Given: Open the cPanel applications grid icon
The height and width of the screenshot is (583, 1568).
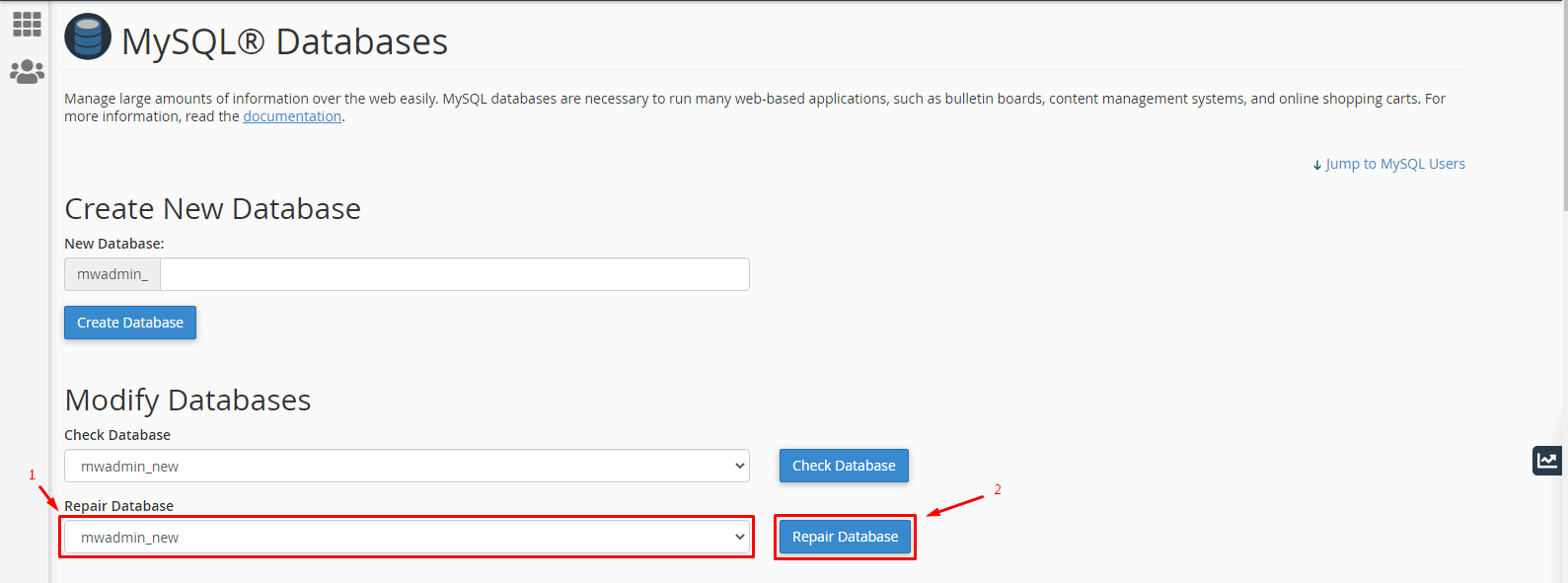Looking at the screenshot, I should coord(27,24).
